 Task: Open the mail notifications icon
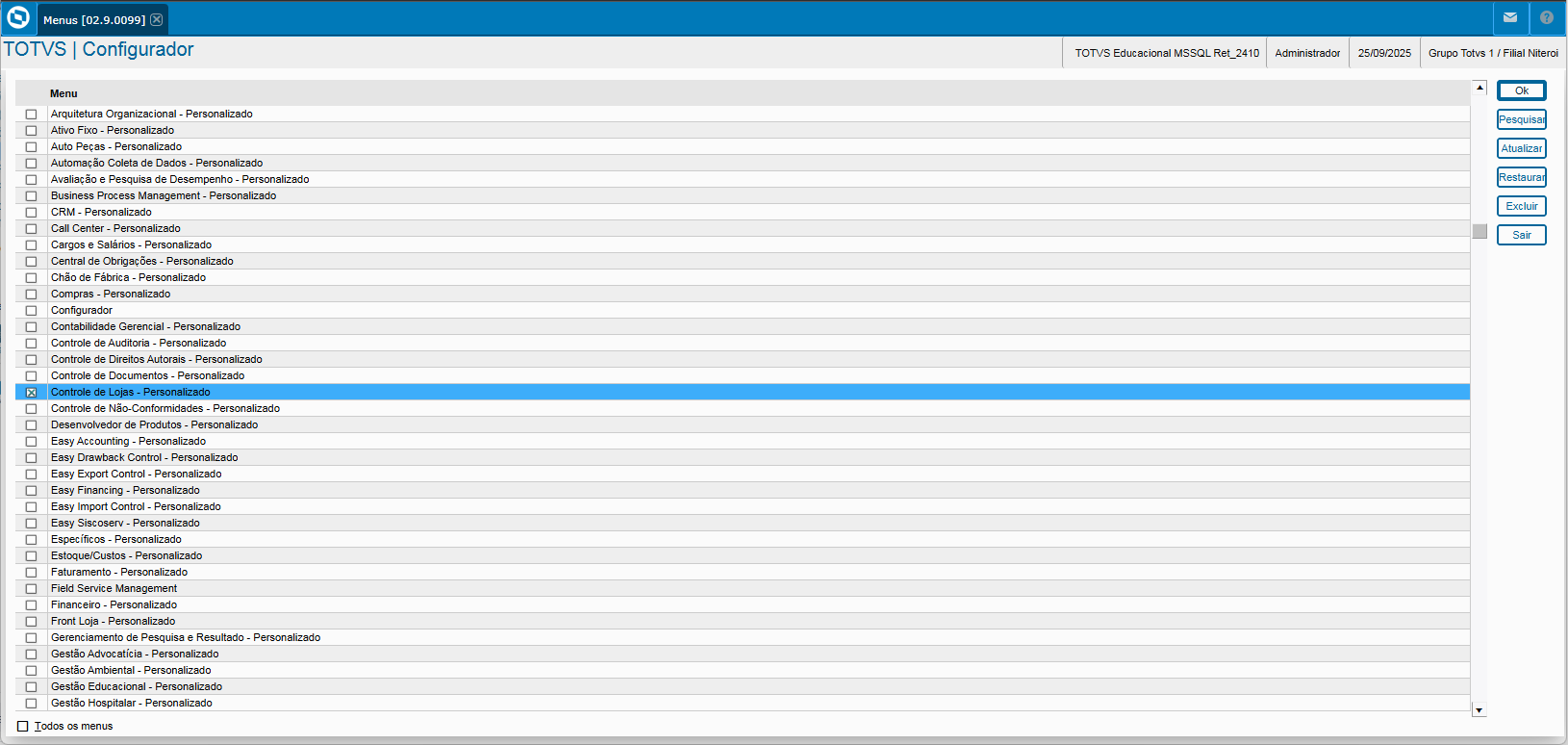click(1510, 17)
